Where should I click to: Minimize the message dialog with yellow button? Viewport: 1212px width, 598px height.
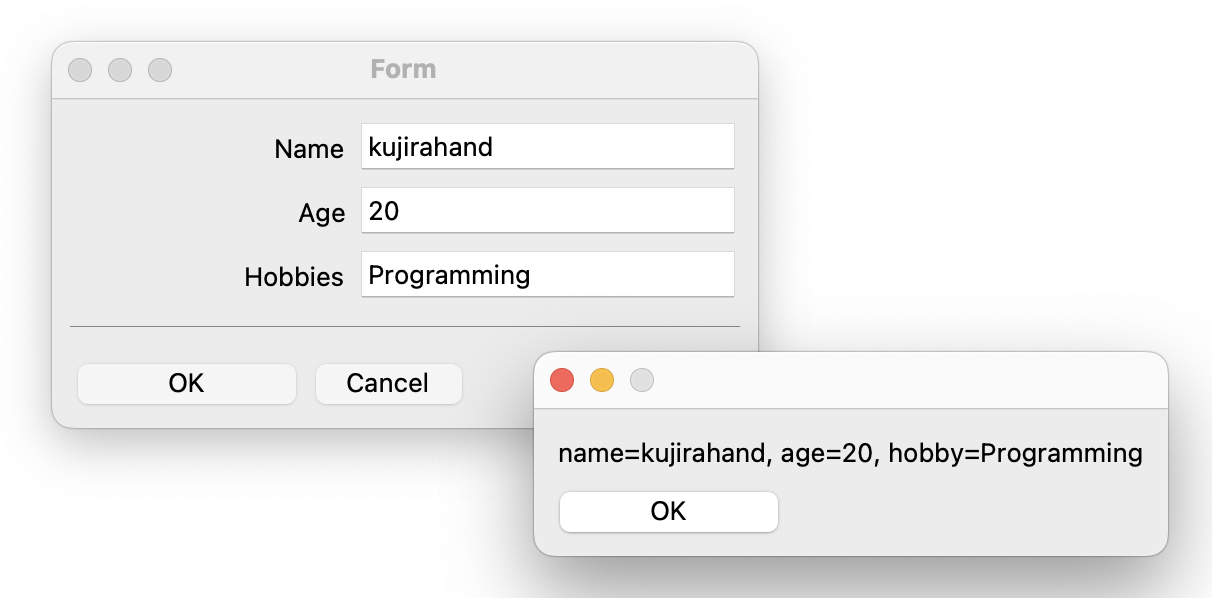point(602,380)
